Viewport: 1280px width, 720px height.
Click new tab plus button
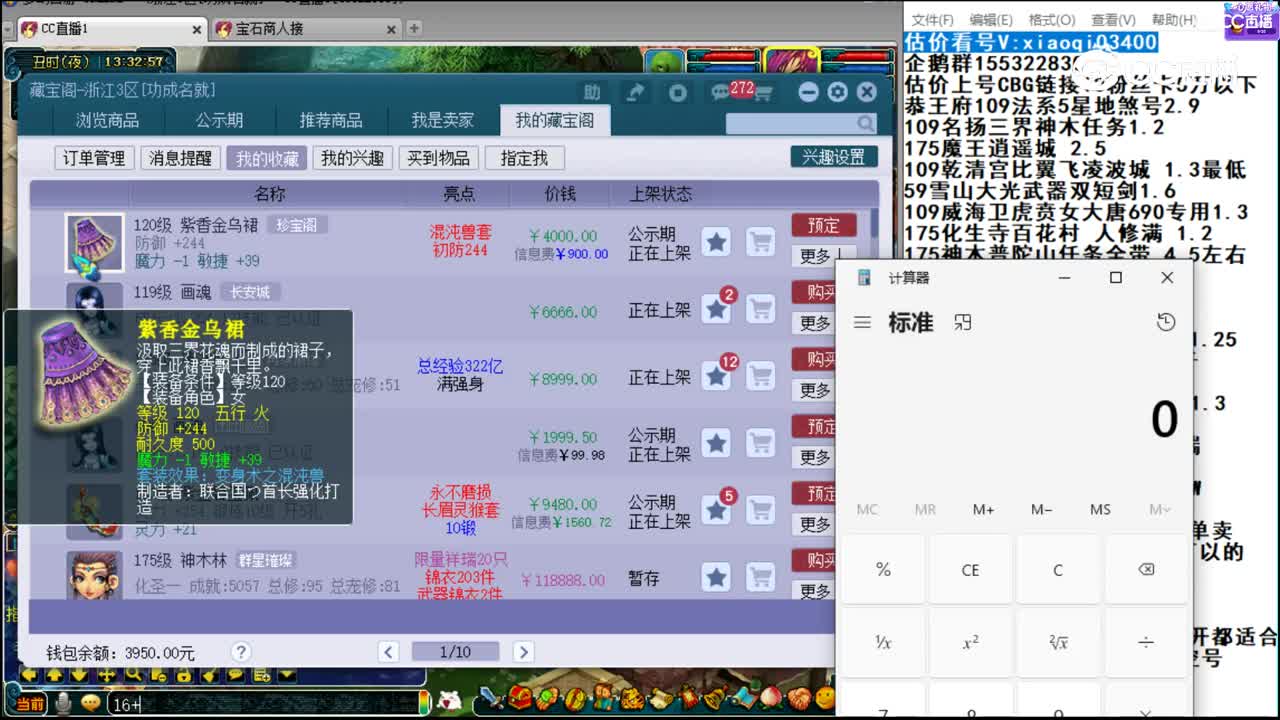pyautogui.click(x=414, y=28)
